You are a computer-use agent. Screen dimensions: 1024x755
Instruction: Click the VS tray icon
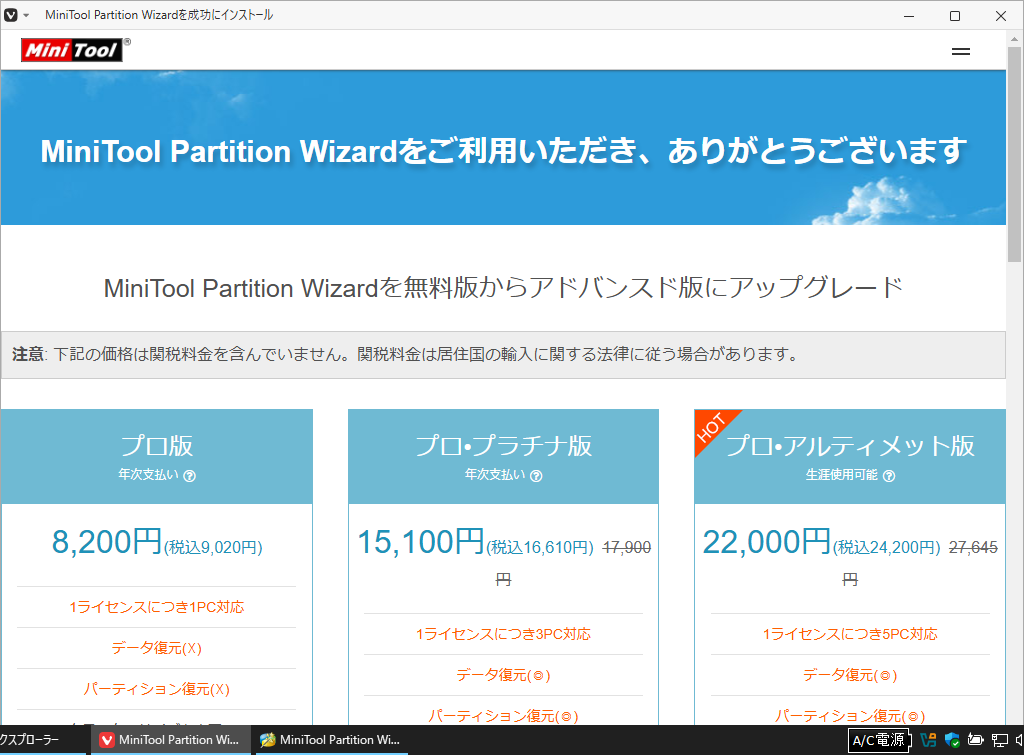pos(928,740)
